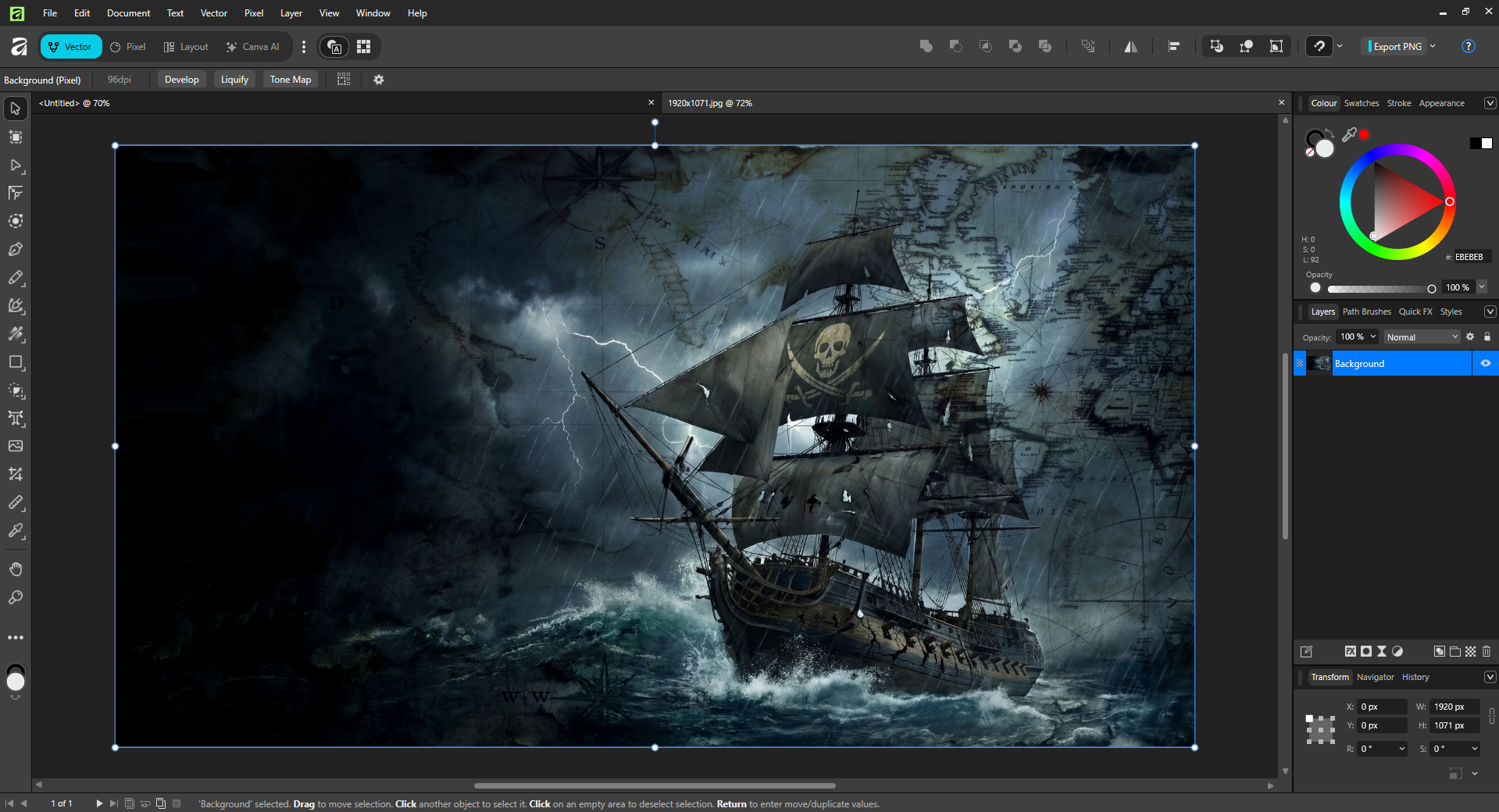Screen dimensions: 1499x812
Task: Open the Canva AI studio button
Action: [253, 47]
